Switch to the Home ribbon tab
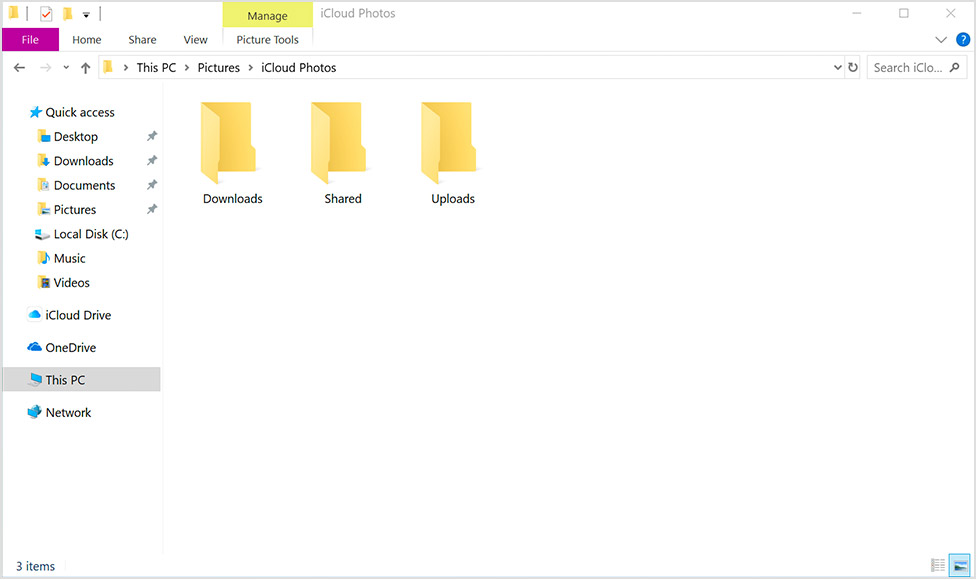Image resolution: width=976 pixels, height=580 pixels. point(87,40)
